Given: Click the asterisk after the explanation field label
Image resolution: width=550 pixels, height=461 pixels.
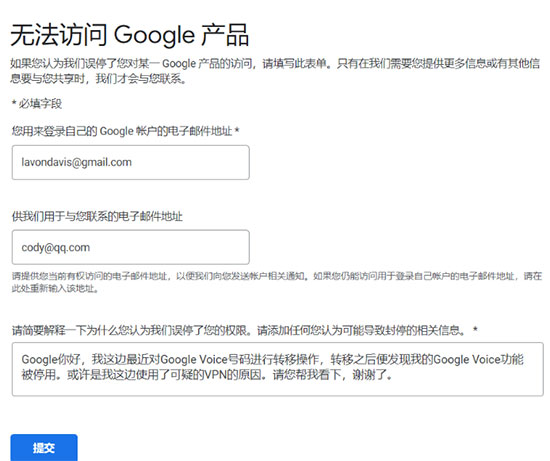Looking at the screenshot, I should (x=475, y=329).
